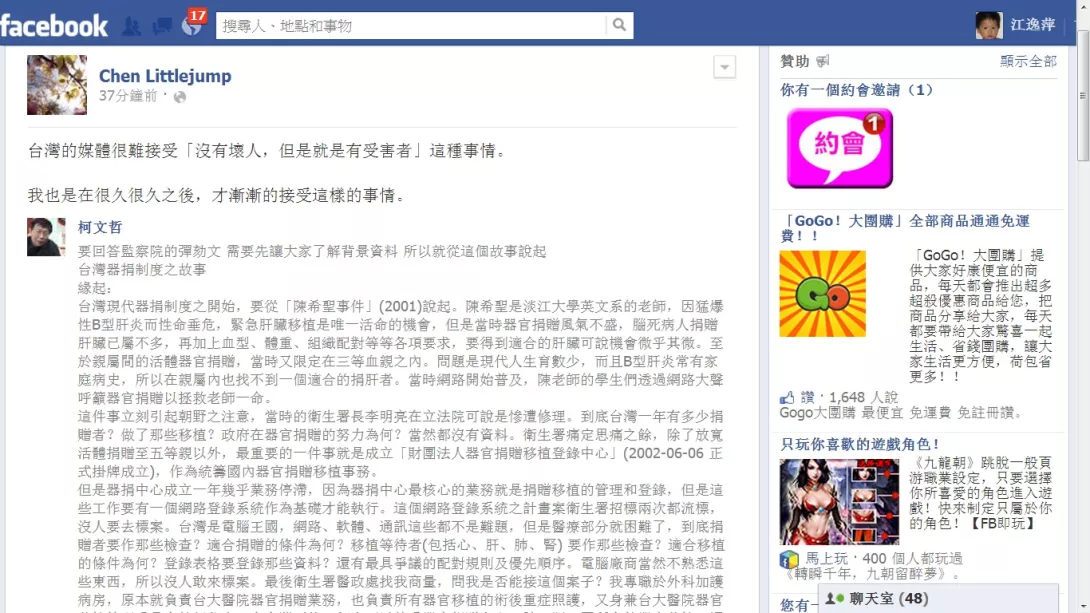Click the search people and places field
Viewport: 1090px width, 613px height.
(x=411, y=25)
